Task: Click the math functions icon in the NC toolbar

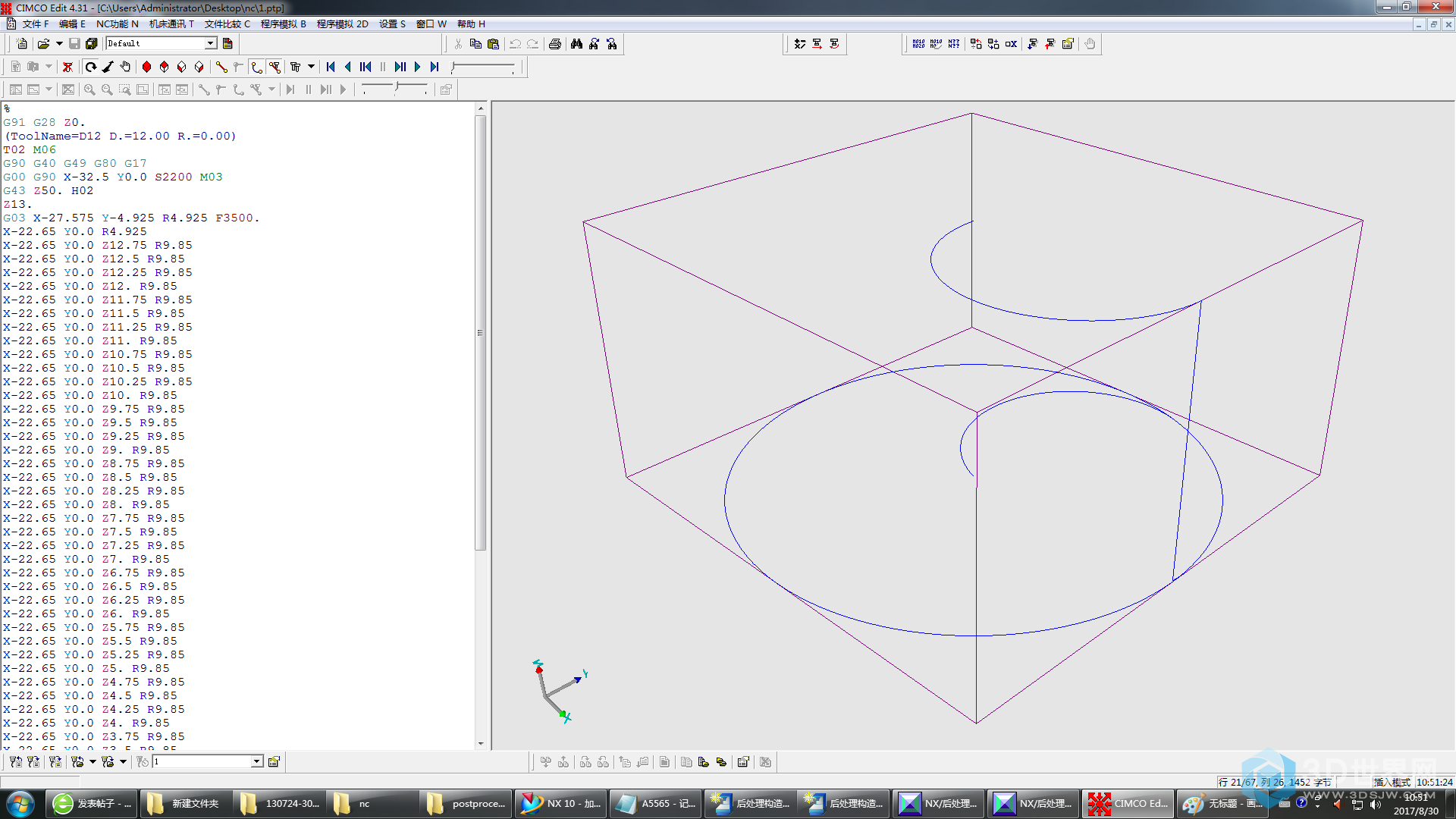Action: tap(800, 44)
